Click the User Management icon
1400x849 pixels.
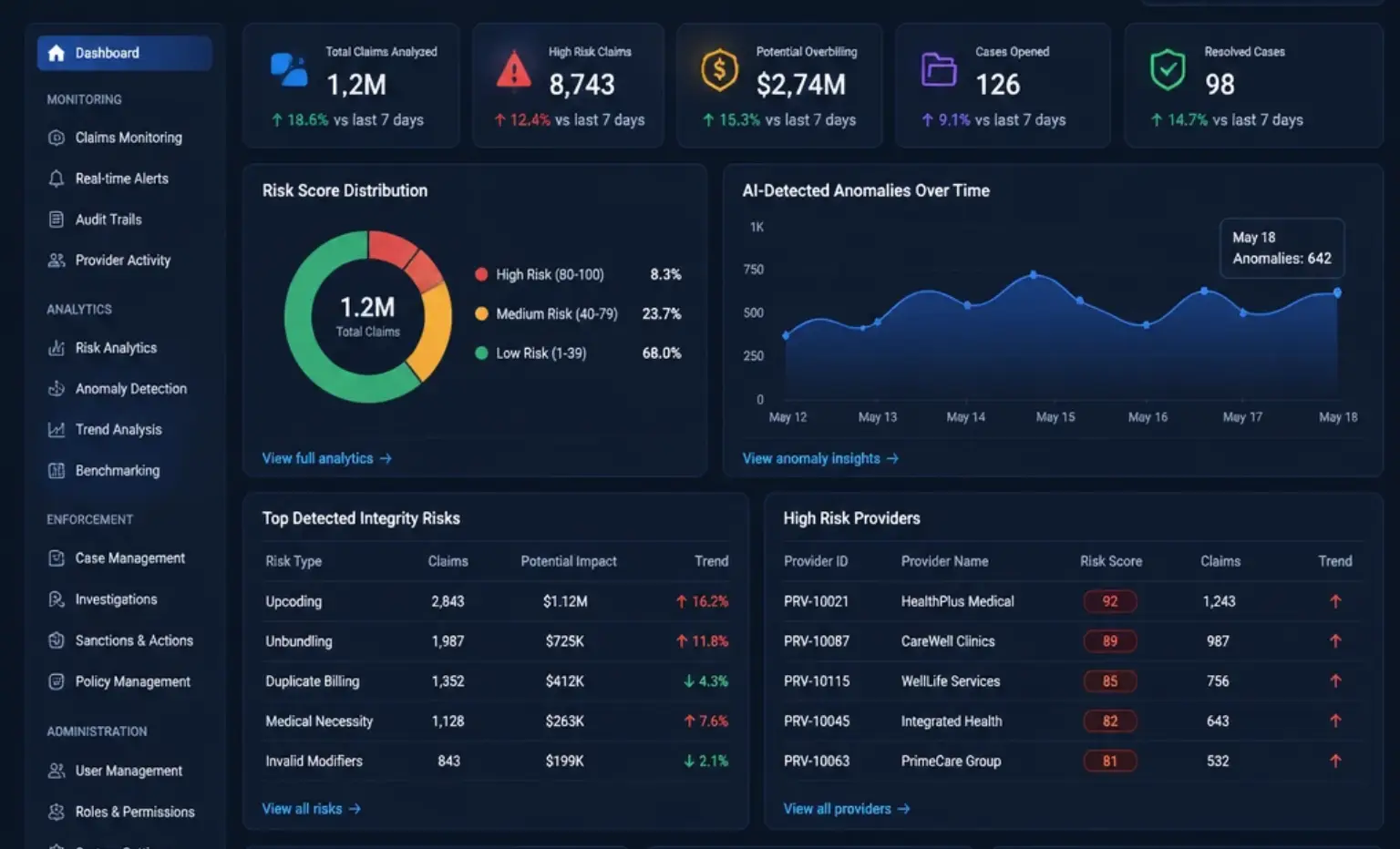57,771
